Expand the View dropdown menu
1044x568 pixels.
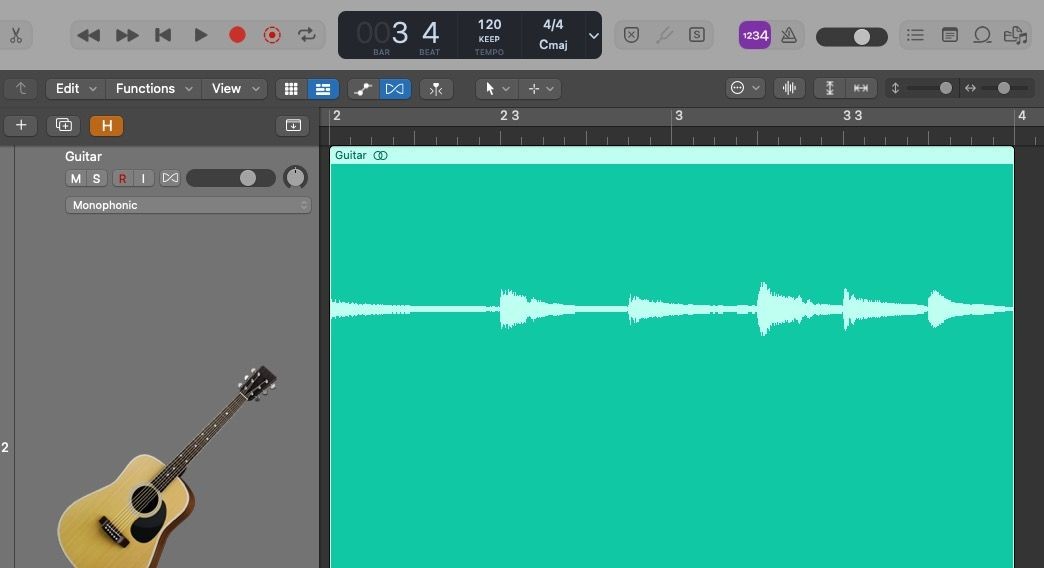point(234,89)
